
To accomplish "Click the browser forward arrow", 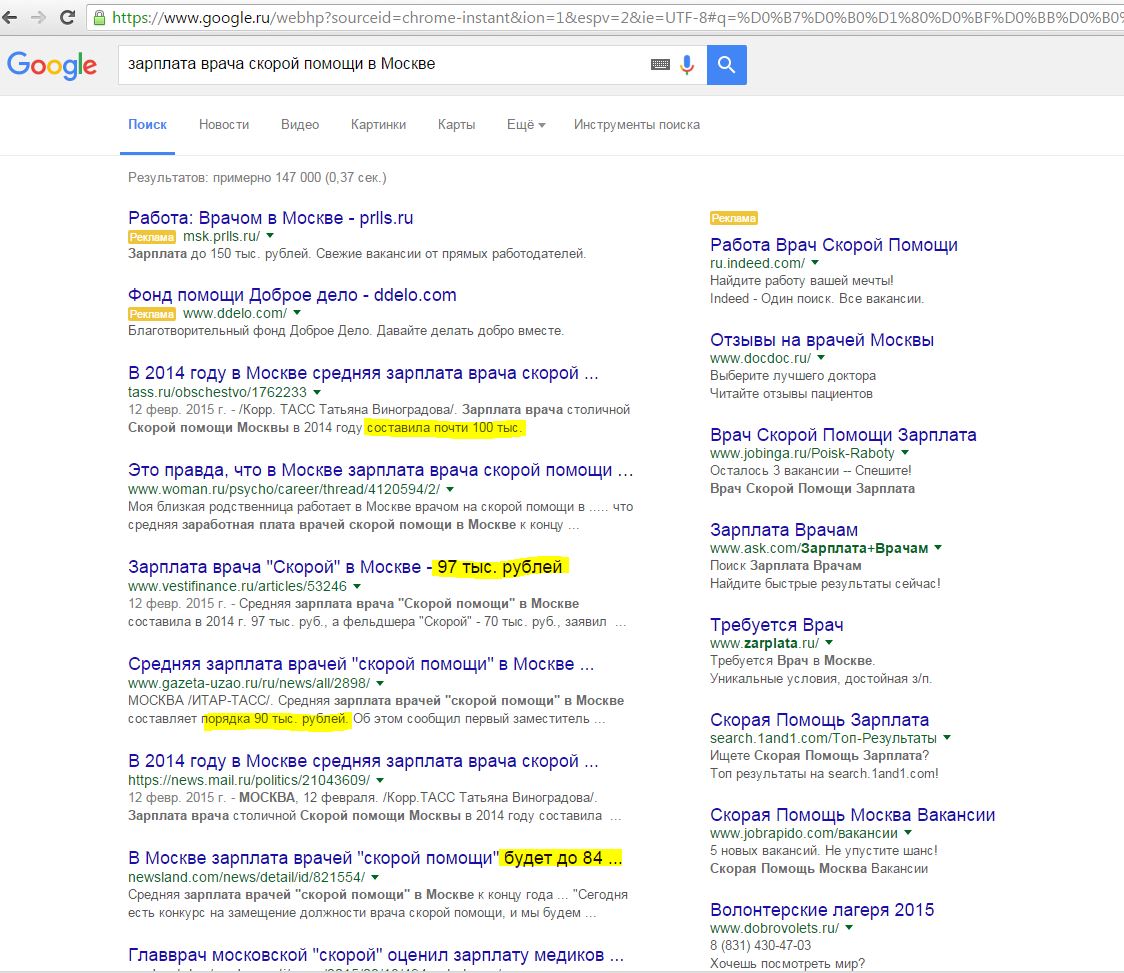I will tap(38, 17).
